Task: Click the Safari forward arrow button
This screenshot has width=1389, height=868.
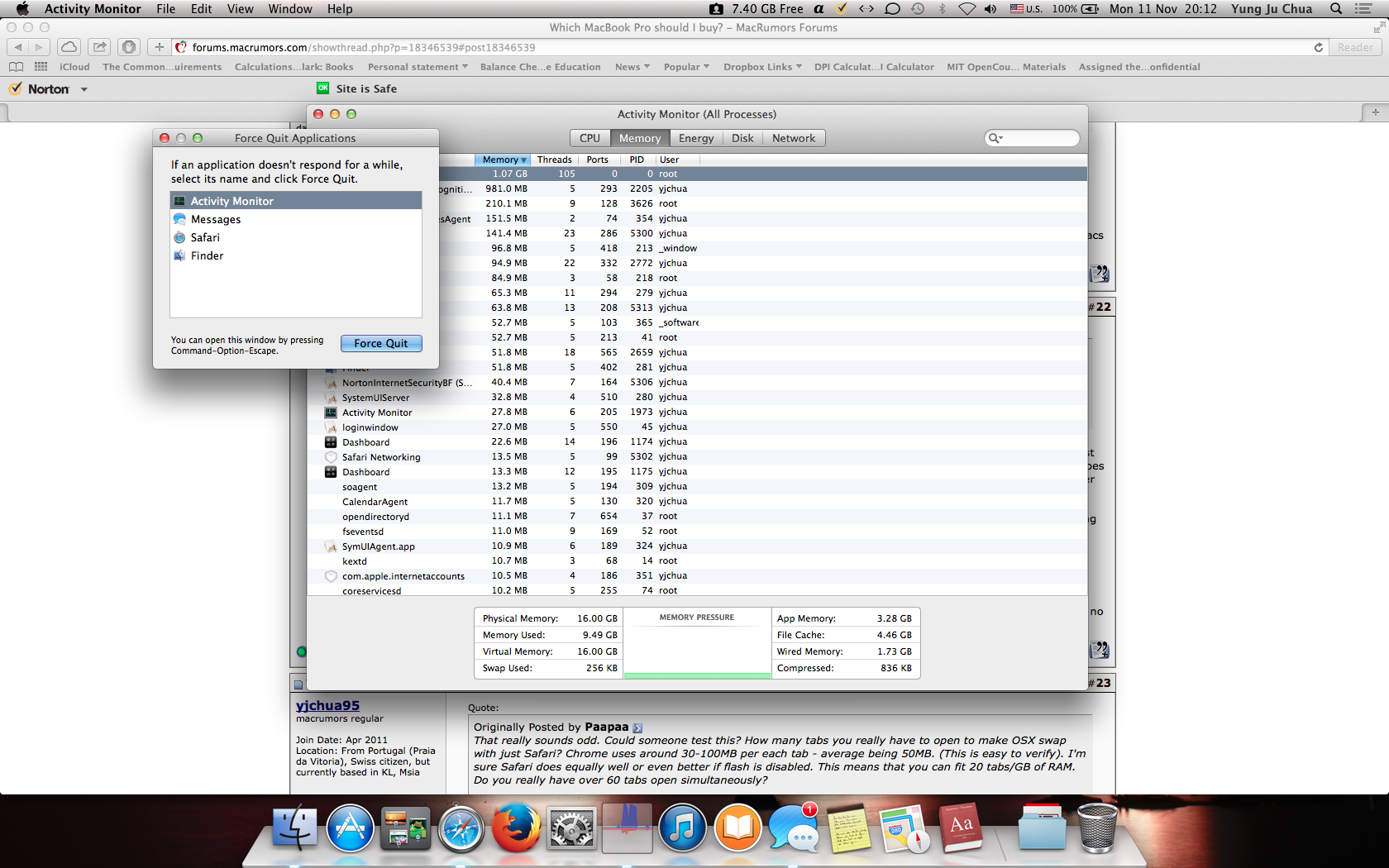Action: [x=39, y=47]
